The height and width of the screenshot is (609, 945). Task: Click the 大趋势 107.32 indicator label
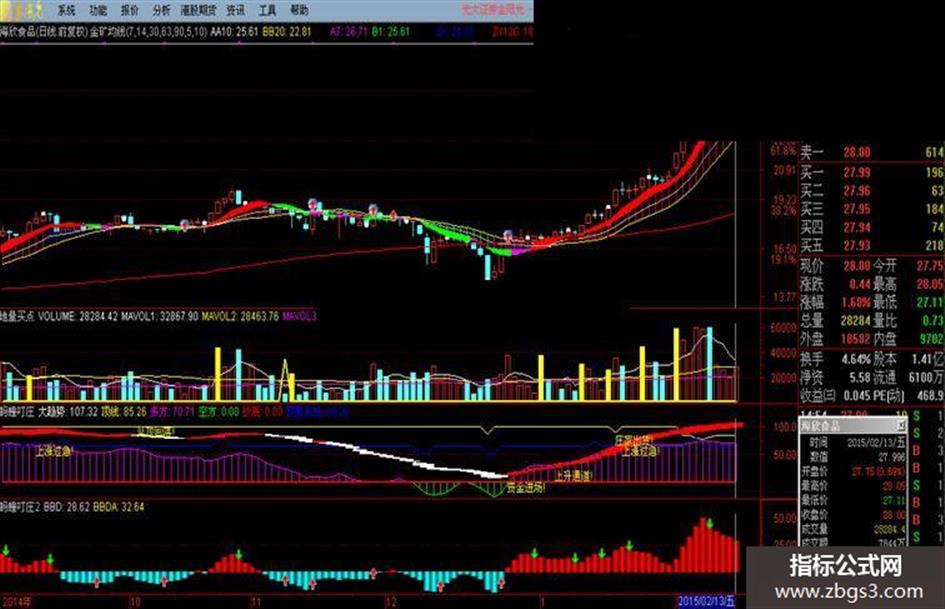click(x=68, y=412)
